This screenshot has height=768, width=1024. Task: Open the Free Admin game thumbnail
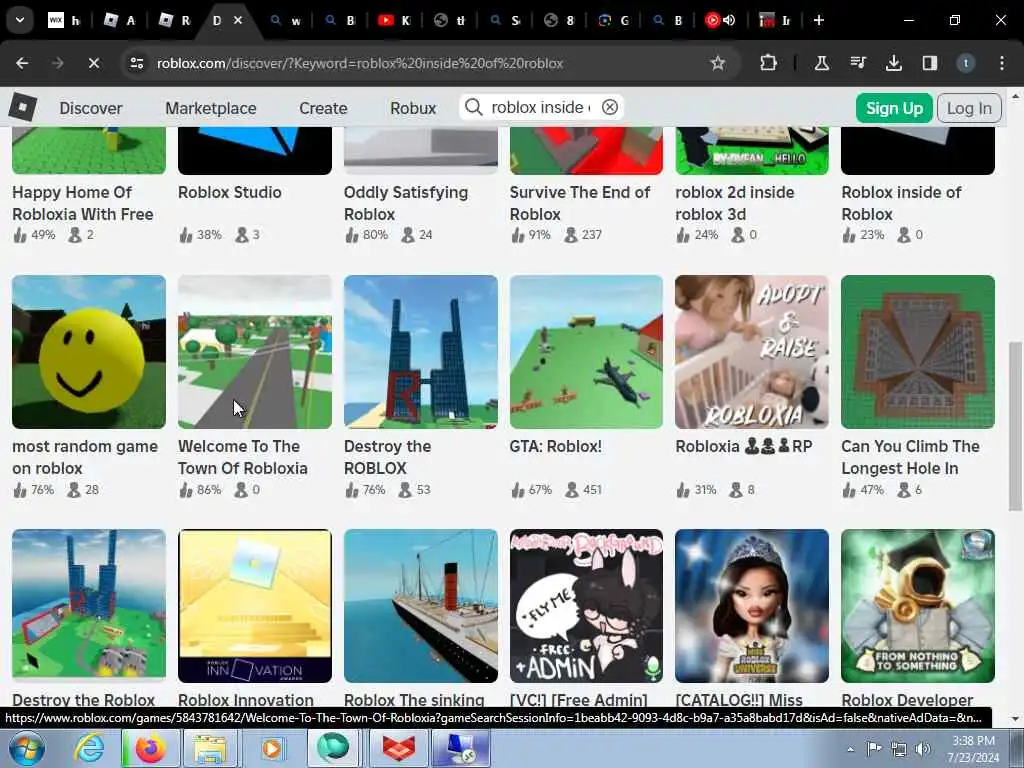[x=586, y=605]
